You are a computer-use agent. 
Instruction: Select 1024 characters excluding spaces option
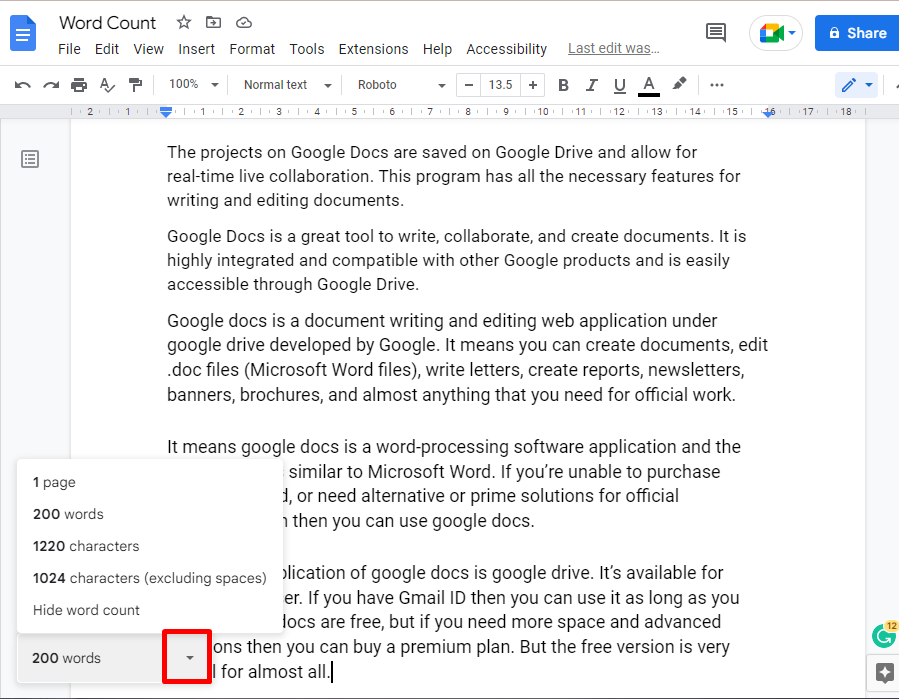pos(150,578)
